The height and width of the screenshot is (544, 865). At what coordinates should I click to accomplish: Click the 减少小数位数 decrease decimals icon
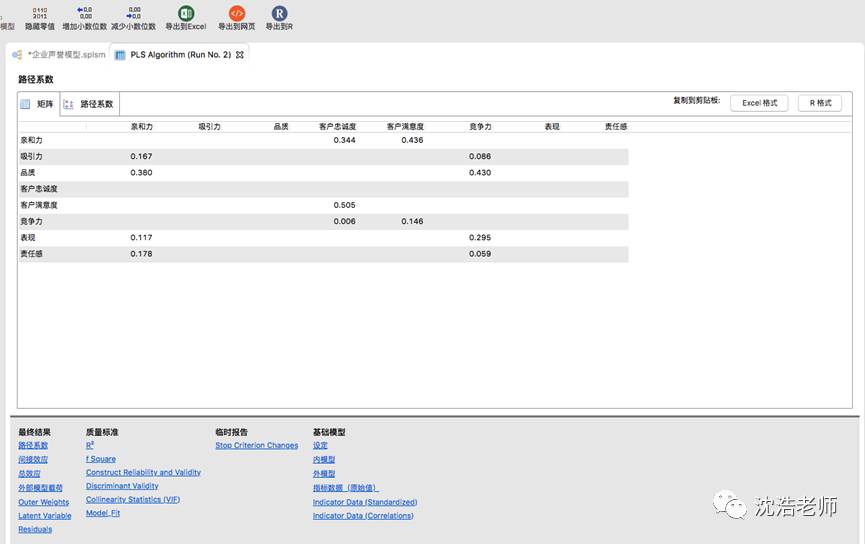click(134, 13)
